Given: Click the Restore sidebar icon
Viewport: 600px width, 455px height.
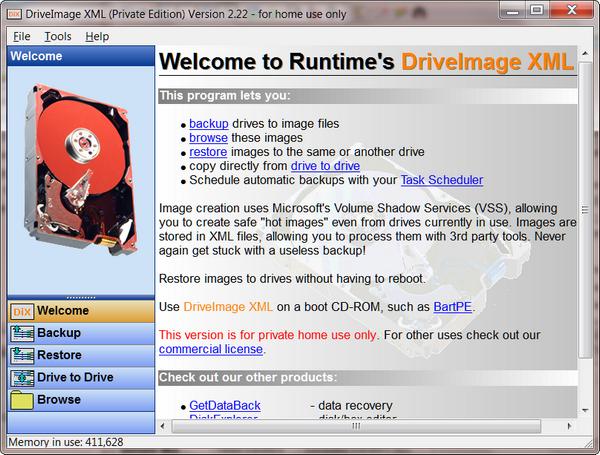Looking at the screenshot, I should (x=21, y=356).
